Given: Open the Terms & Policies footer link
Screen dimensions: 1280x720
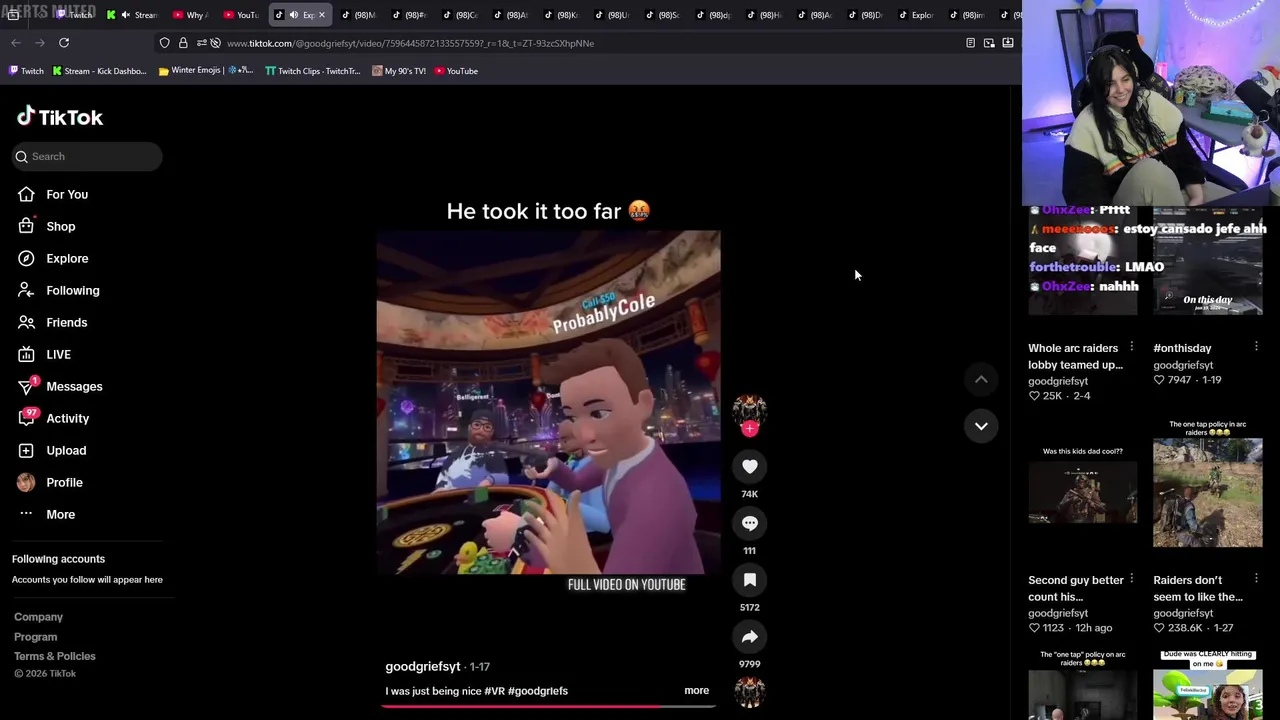Looking at the screenshot, I should pos(55,656).
